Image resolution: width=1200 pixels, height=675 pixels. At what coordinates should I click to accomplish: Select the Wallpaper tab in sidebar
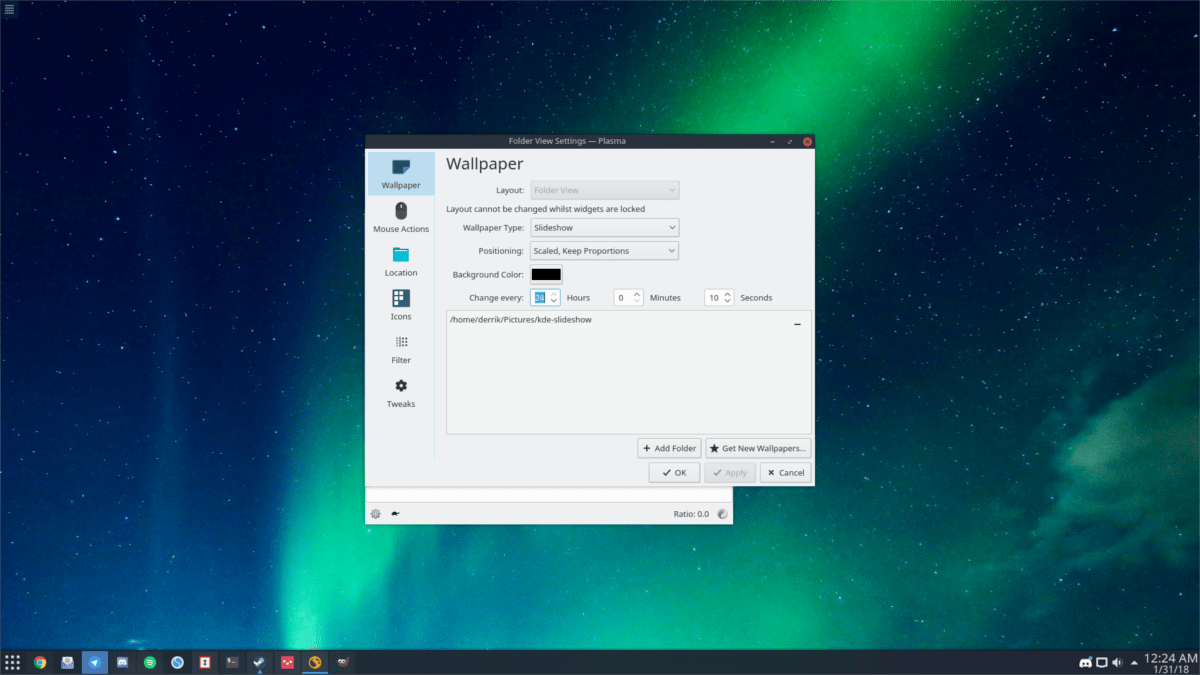click(x=400, y=173)
